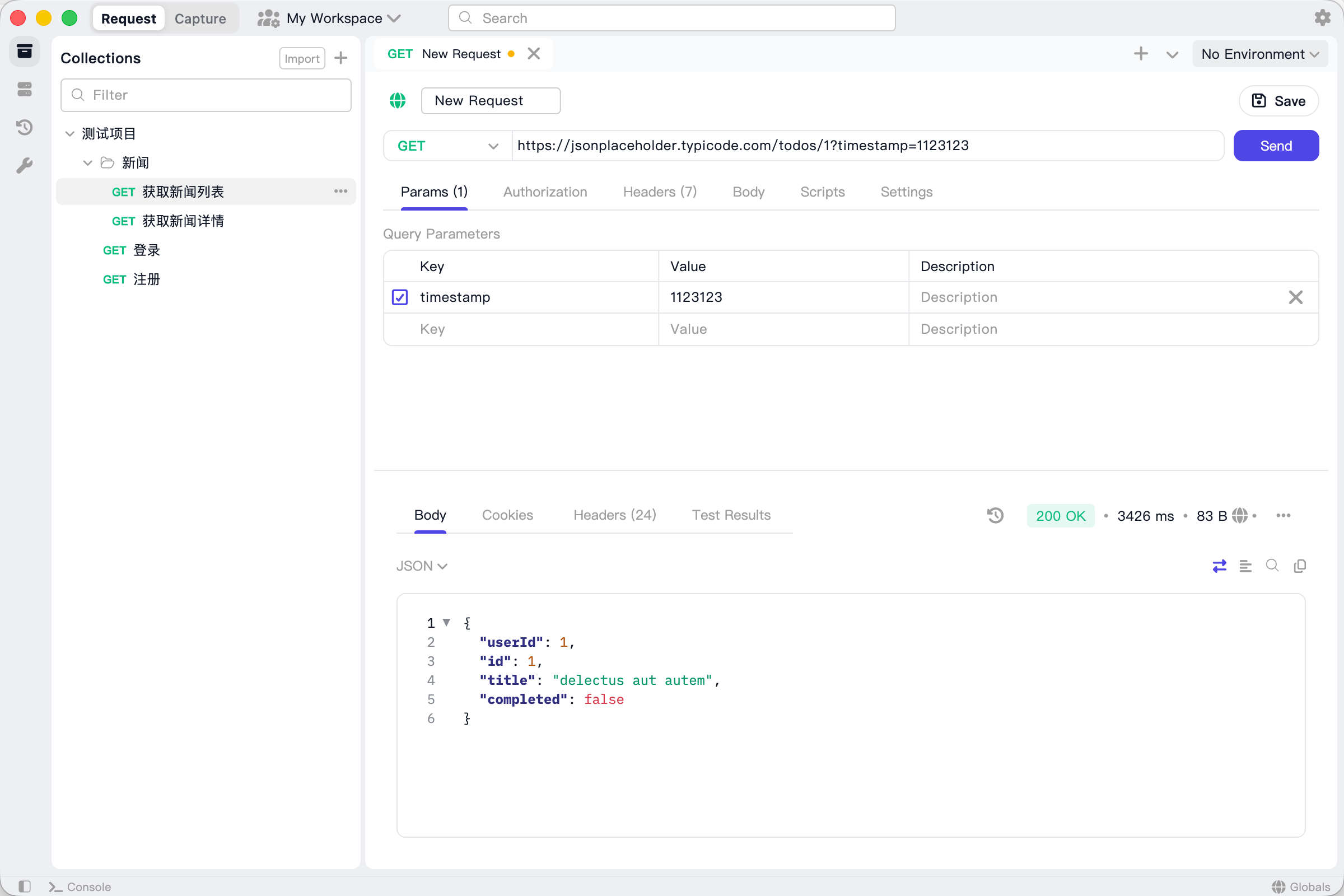Select the 获取新闻列表 request
This screenshot has height=896, width=1344.
point(206,192)
